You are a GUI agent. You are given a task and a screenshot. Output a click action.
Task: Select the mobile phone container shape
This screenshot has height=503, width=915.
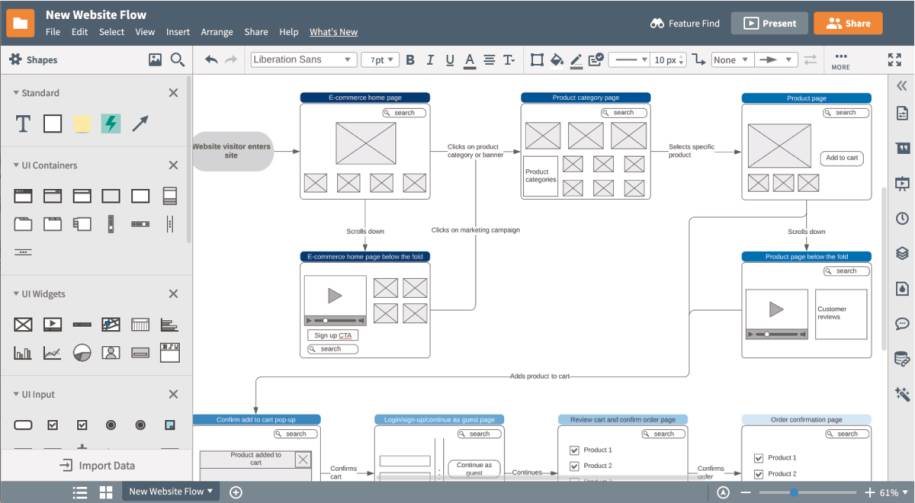(170, 196)
